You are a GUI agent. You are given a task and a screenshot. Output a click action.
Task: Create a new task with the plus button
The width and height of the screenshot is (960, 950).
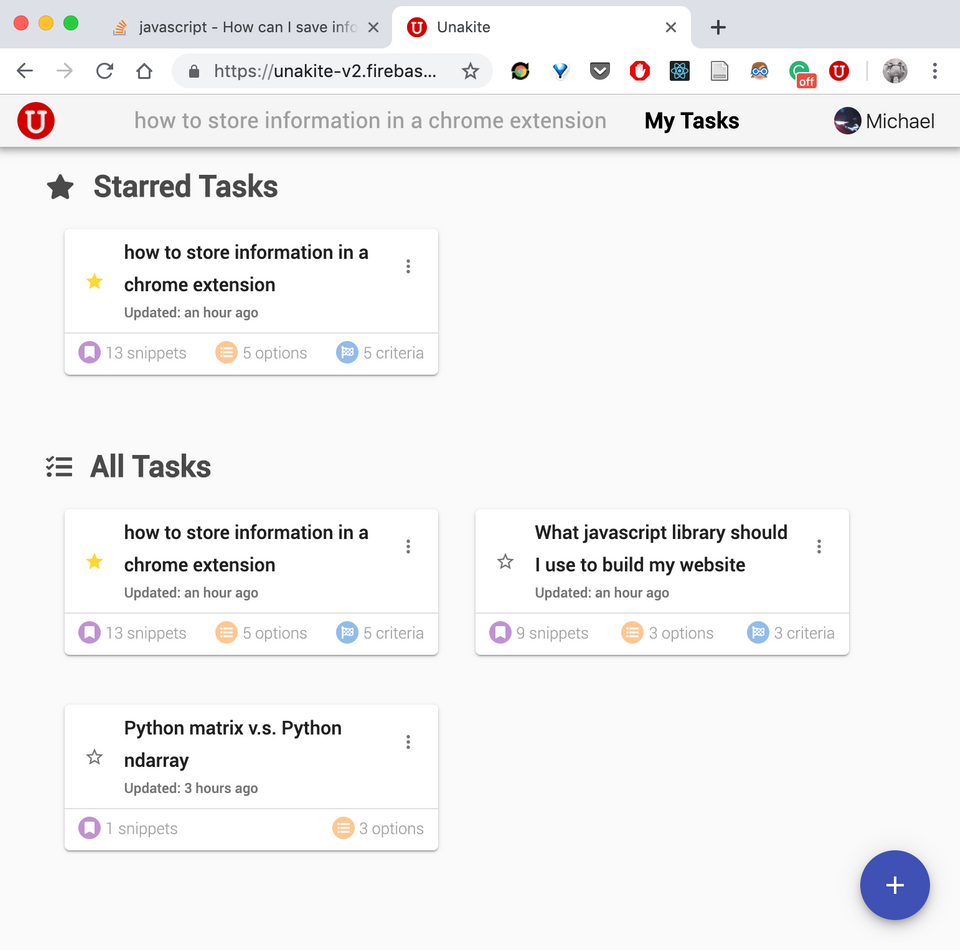[x=894, y=885]
